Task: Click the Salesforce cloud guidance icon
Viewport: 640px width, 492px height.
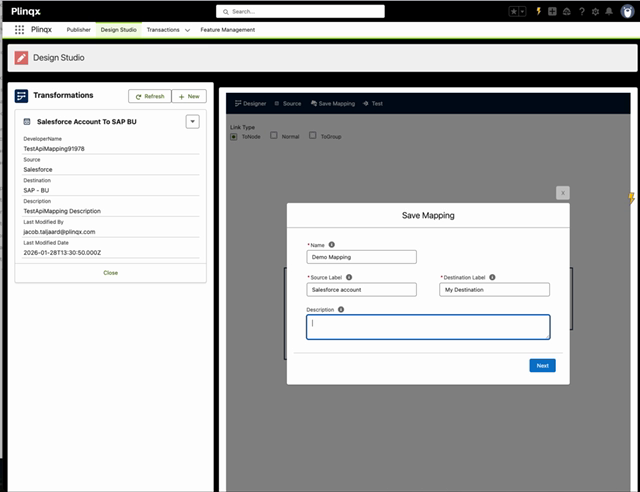Action: [x=567, y=11]
